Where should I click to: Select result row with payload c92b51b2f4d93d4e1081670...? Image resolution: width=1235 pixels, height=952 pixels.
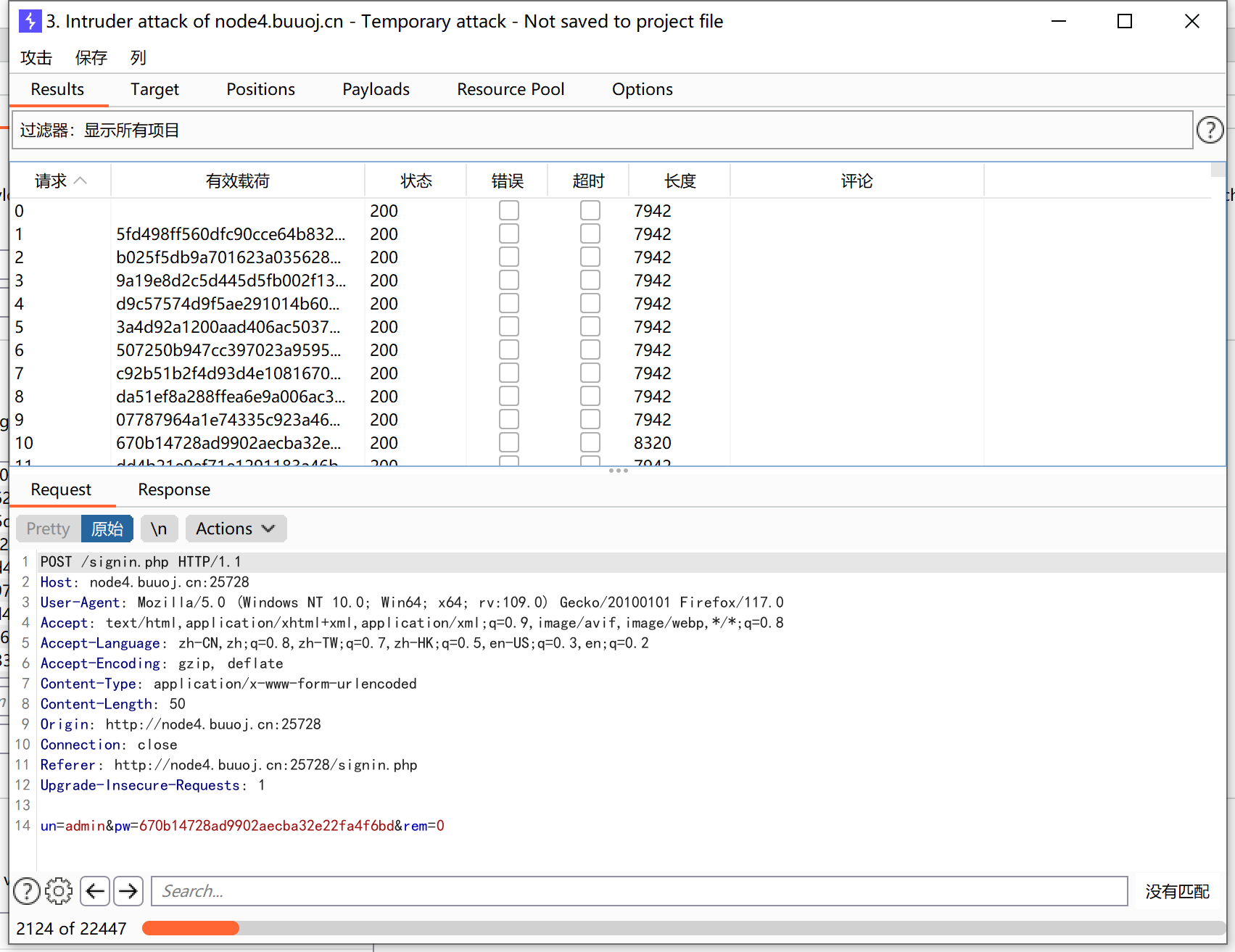click(611, 373)
